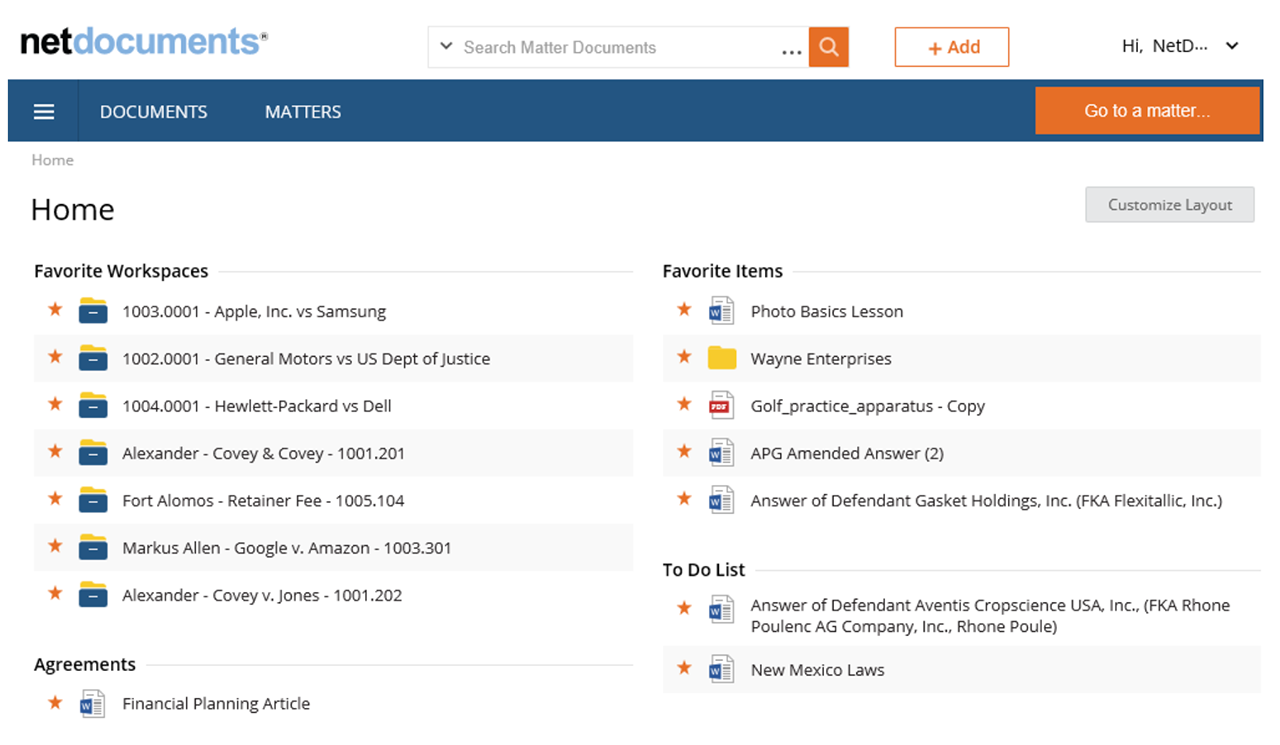
Task: Click the Go to a matter button
Action: (1147, 111)
